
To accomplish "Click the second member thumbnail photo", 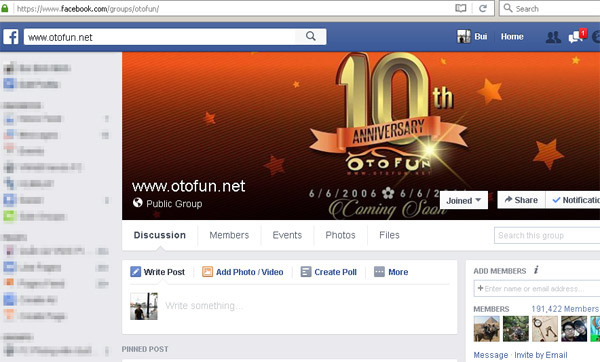I will [x=515, y=329].
